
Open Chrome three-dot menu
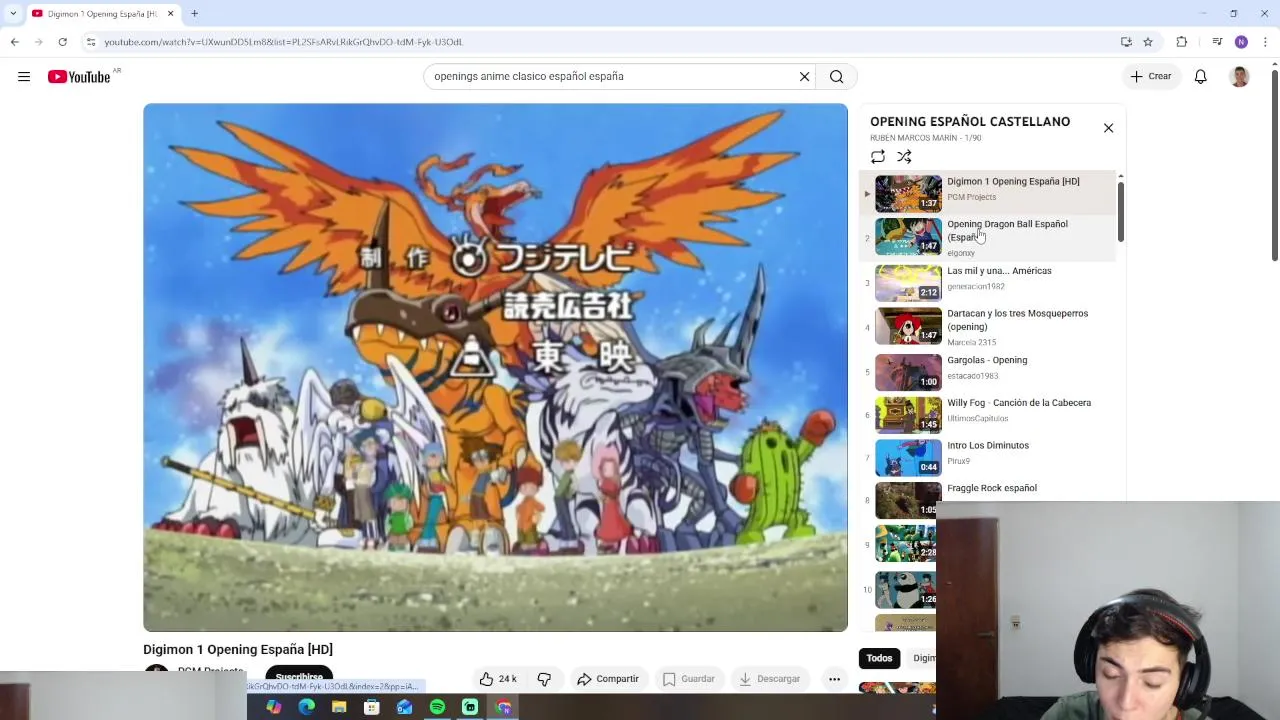(x=1265, y=42)
